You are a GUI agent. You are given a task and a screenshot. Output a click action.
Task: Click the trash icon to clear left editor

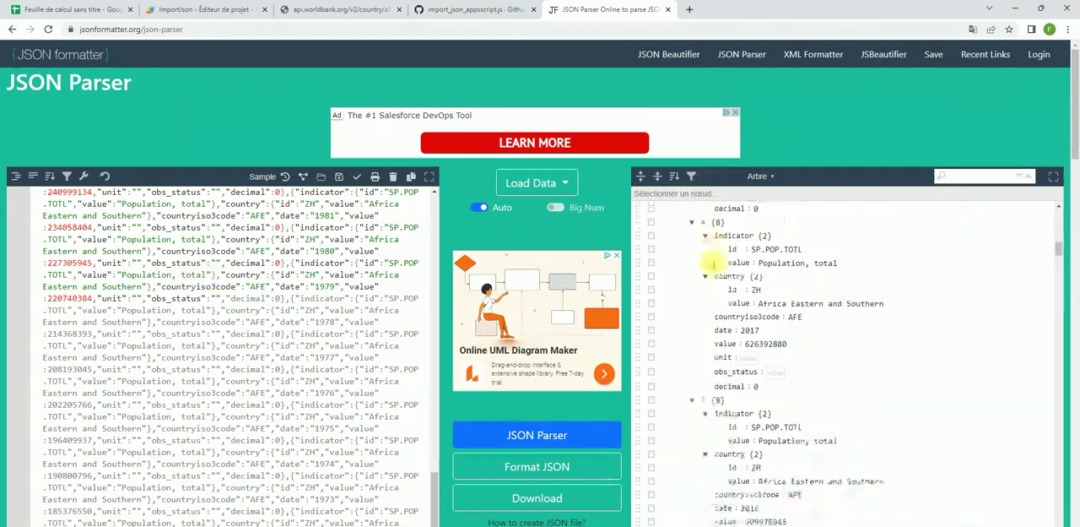tap(393, 177)
